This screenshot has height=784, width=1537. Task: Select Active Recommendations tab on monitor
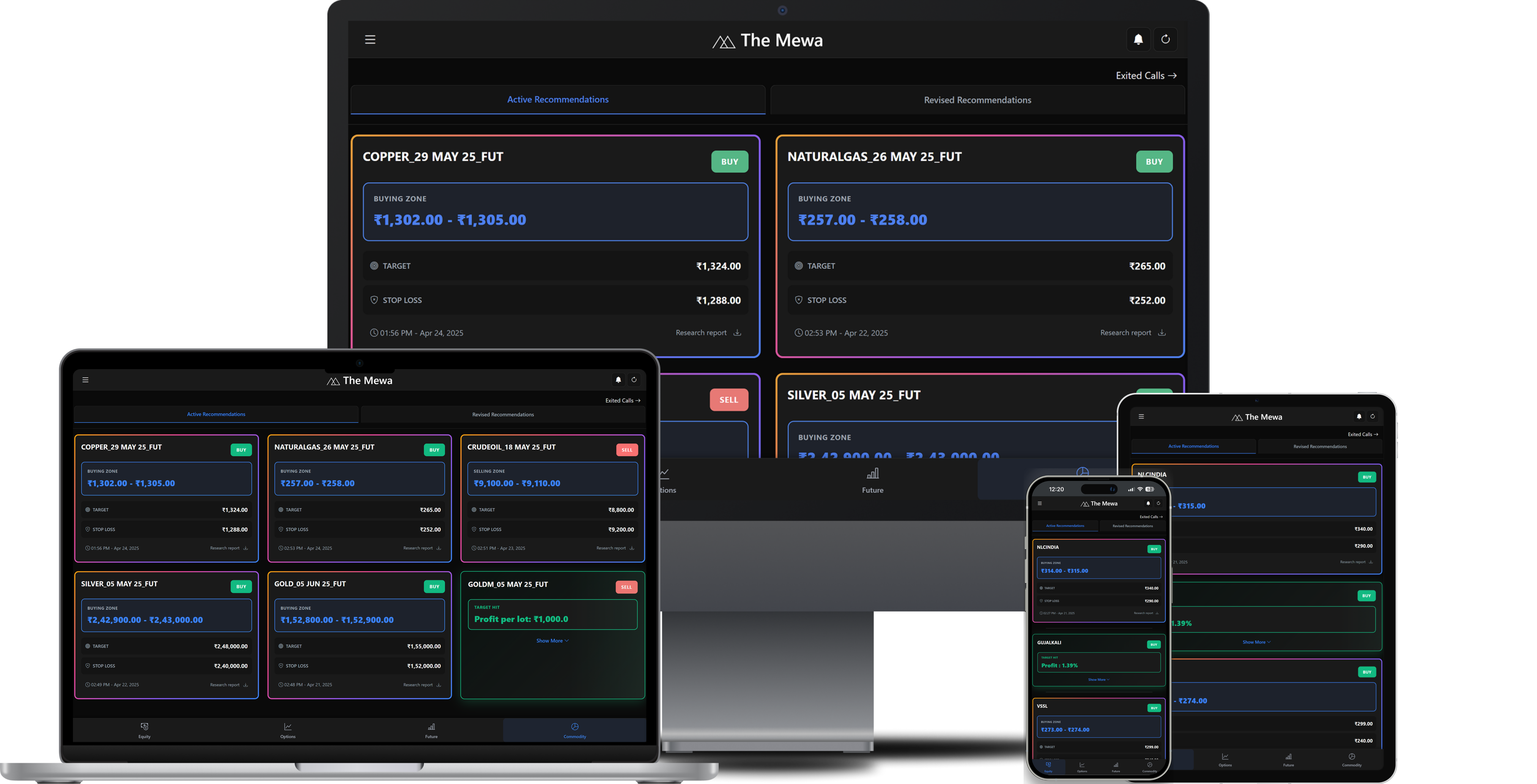tap(558, 100)
